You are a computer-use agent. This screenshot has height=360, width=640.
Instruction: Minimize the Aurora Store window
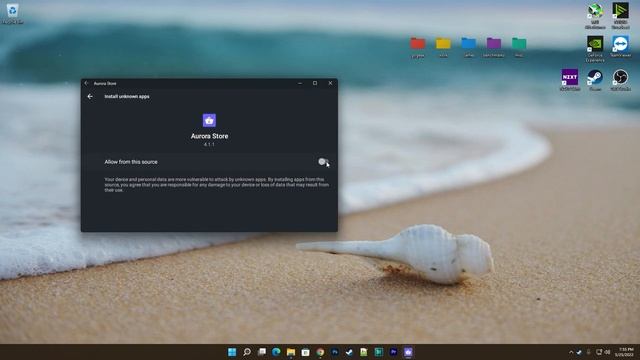point(300,83)
